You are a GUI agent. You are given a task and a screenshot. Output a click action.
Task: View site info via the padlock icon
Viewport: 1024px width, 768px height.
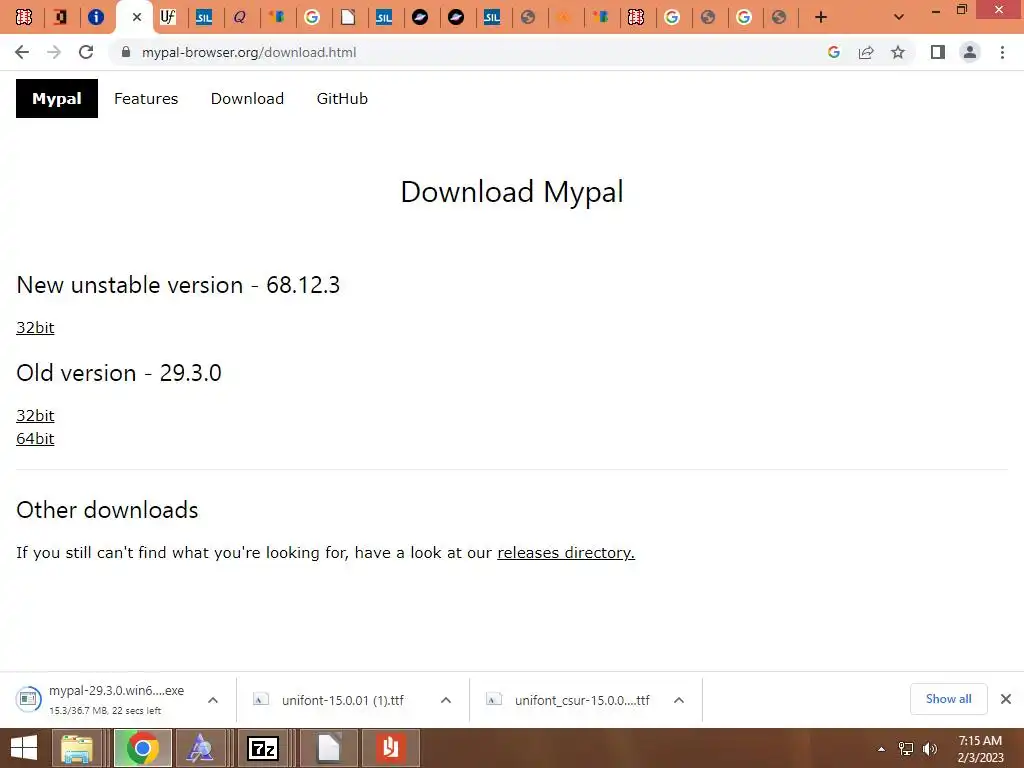126,52
